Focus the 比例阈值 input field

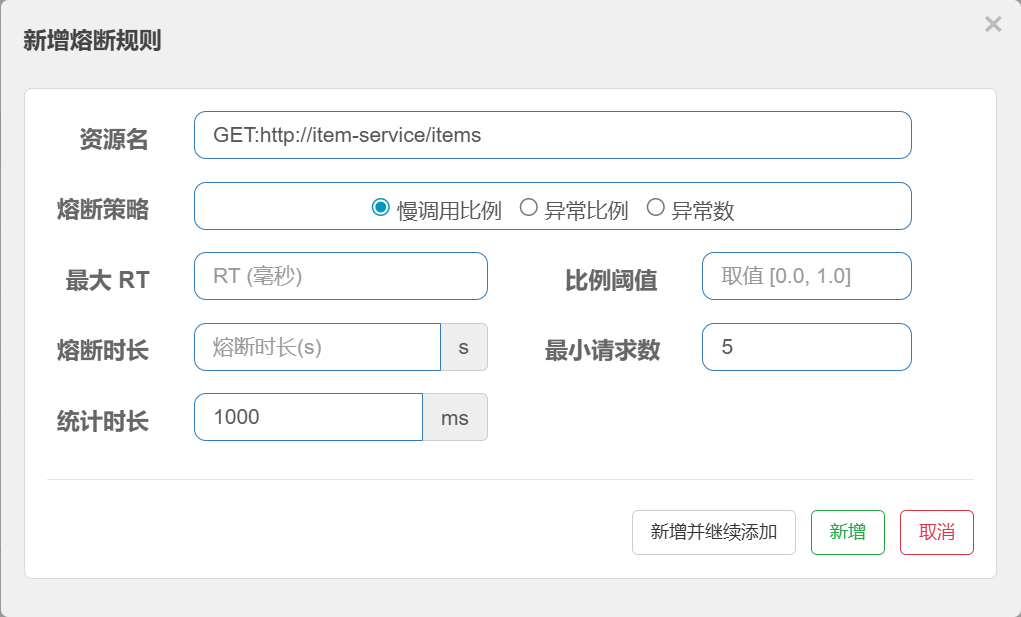pos(807,276)
